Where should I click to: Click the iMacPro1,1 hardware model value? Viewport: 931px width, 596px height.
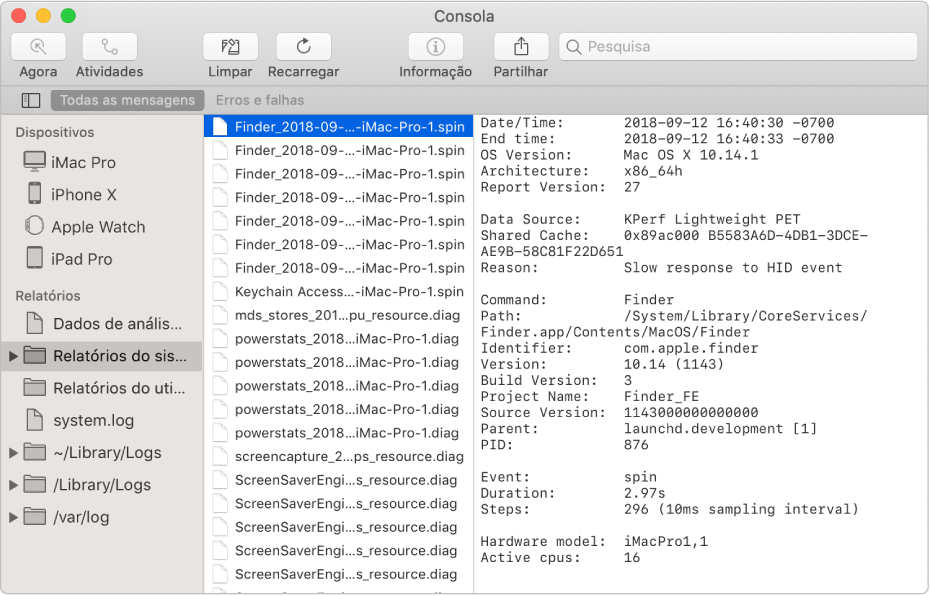[666, 541]
